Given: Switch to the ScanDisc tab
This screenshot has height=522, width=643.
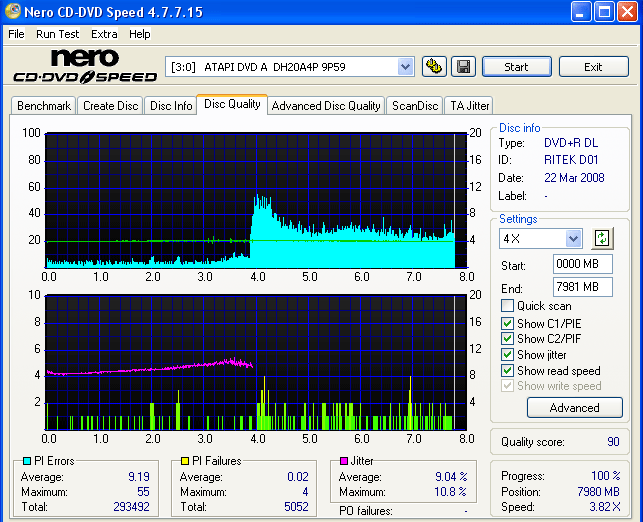Looking at the screenshot, I should [x=415, y=106].
